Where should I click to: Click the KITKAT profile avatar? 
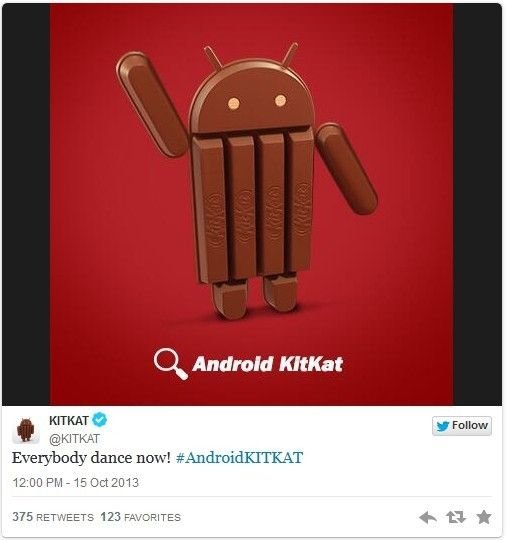25,429
